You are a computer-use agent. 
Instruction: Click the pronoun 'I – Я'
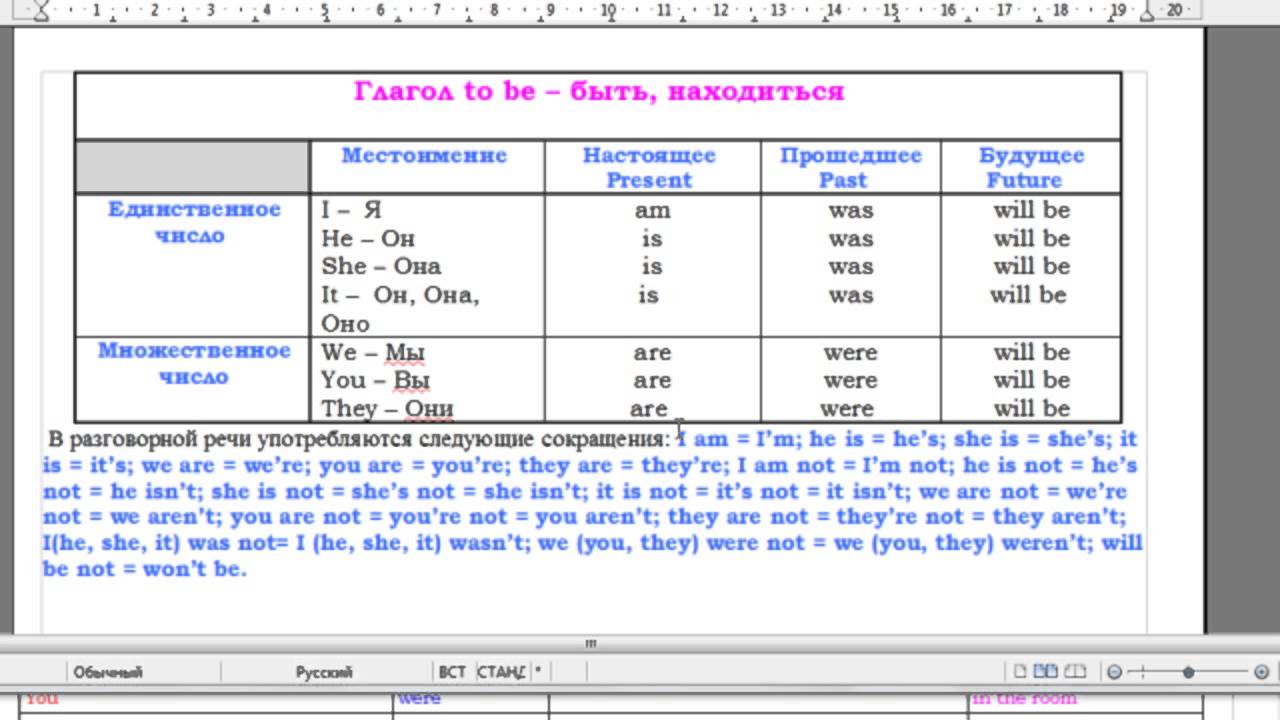(x=351, y=210)
